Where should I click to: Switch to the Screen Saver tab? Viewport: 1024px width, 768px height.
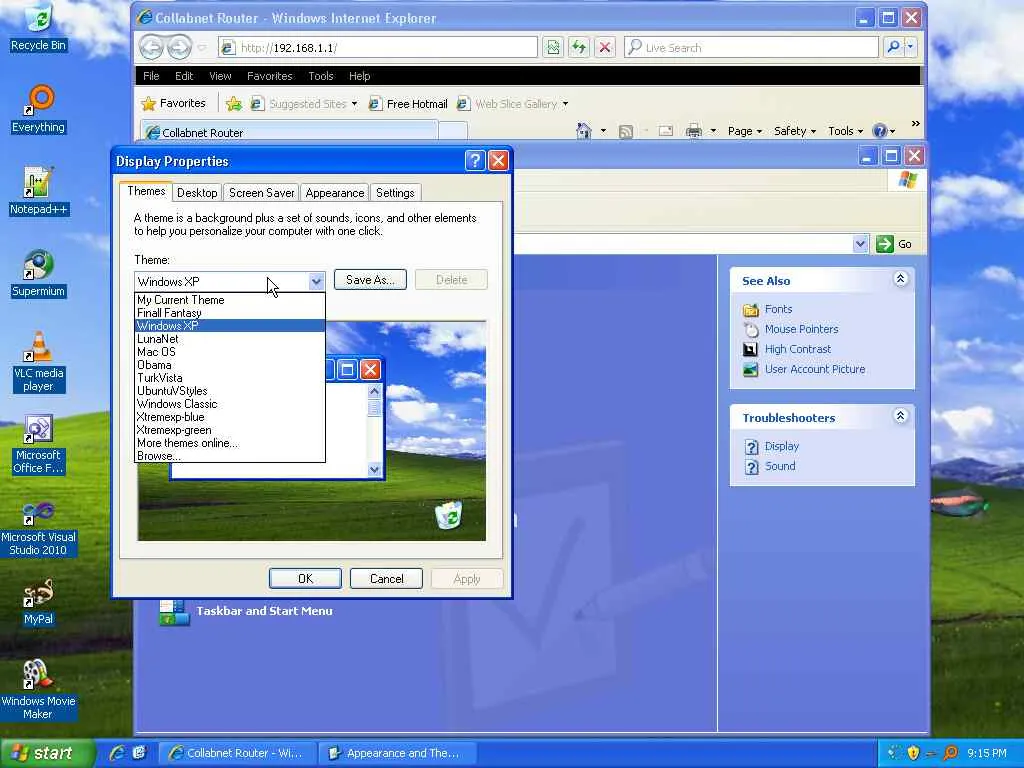[x=261, y=193]
